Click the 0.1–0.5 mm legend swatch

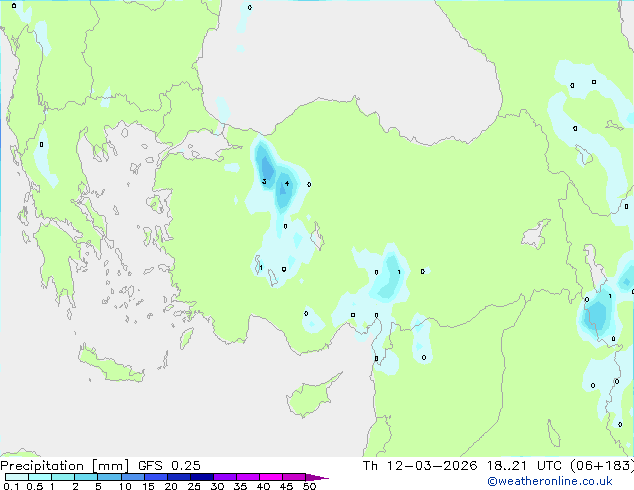(17, 477)
